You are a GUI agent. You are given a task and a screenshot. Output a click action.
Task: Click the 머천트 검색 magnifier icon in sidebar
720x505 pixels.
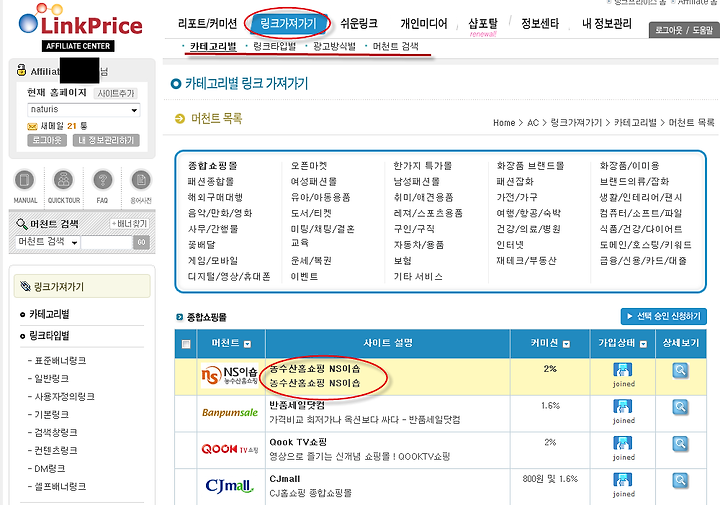22,224
